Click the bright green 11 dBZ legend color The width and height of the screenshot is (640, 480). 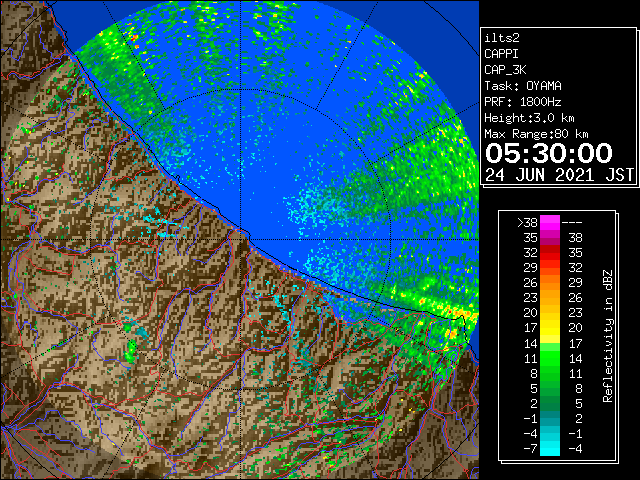coord(550,358)
